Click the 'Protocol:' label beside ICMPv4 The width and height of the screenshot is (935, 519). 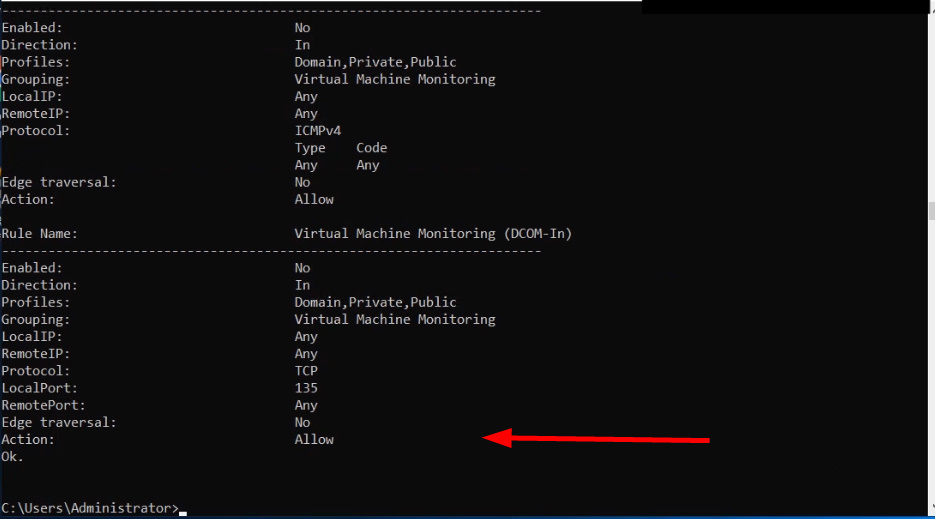(35, 131)
